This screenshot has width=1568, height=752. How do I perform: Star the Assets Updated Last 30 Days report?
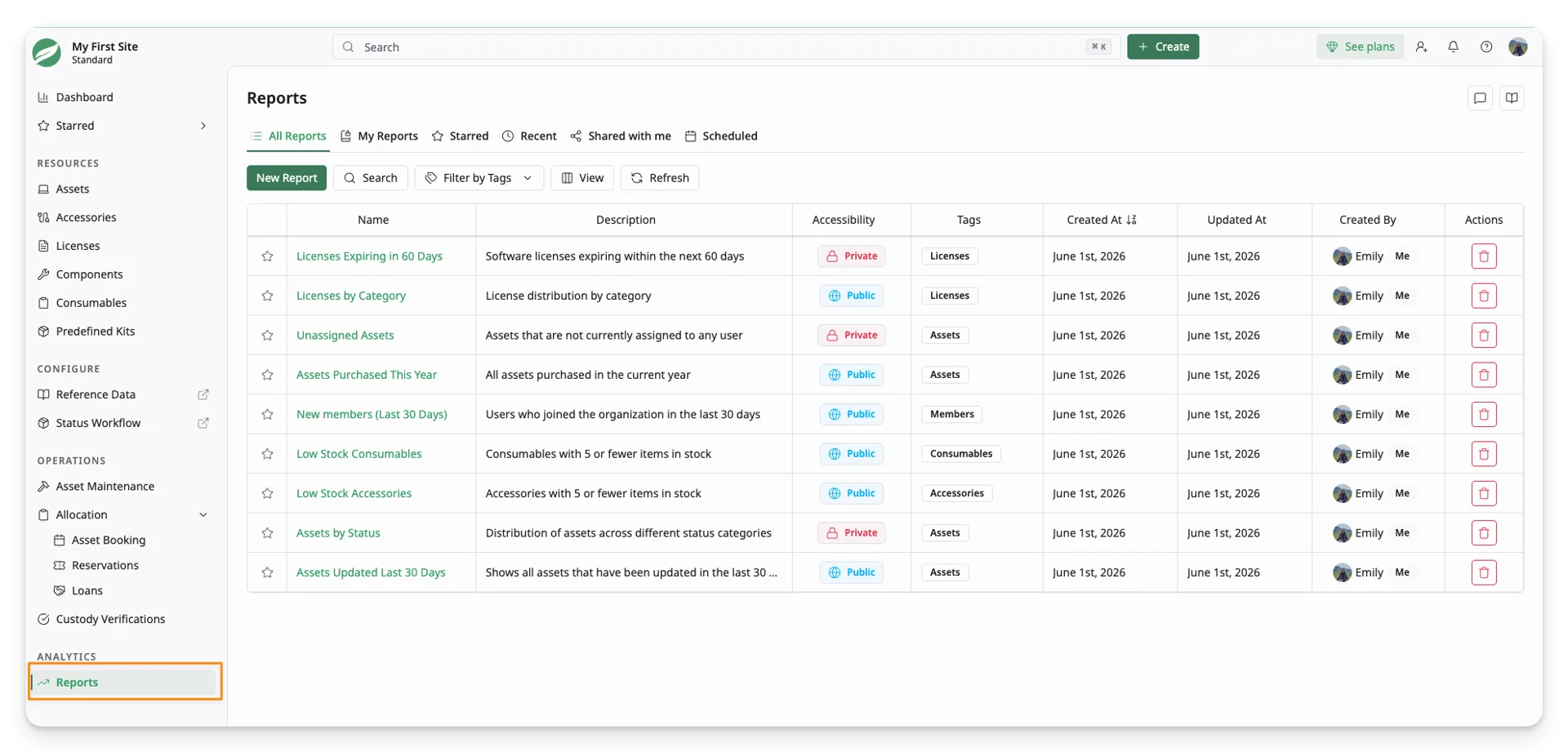point(267,572)
